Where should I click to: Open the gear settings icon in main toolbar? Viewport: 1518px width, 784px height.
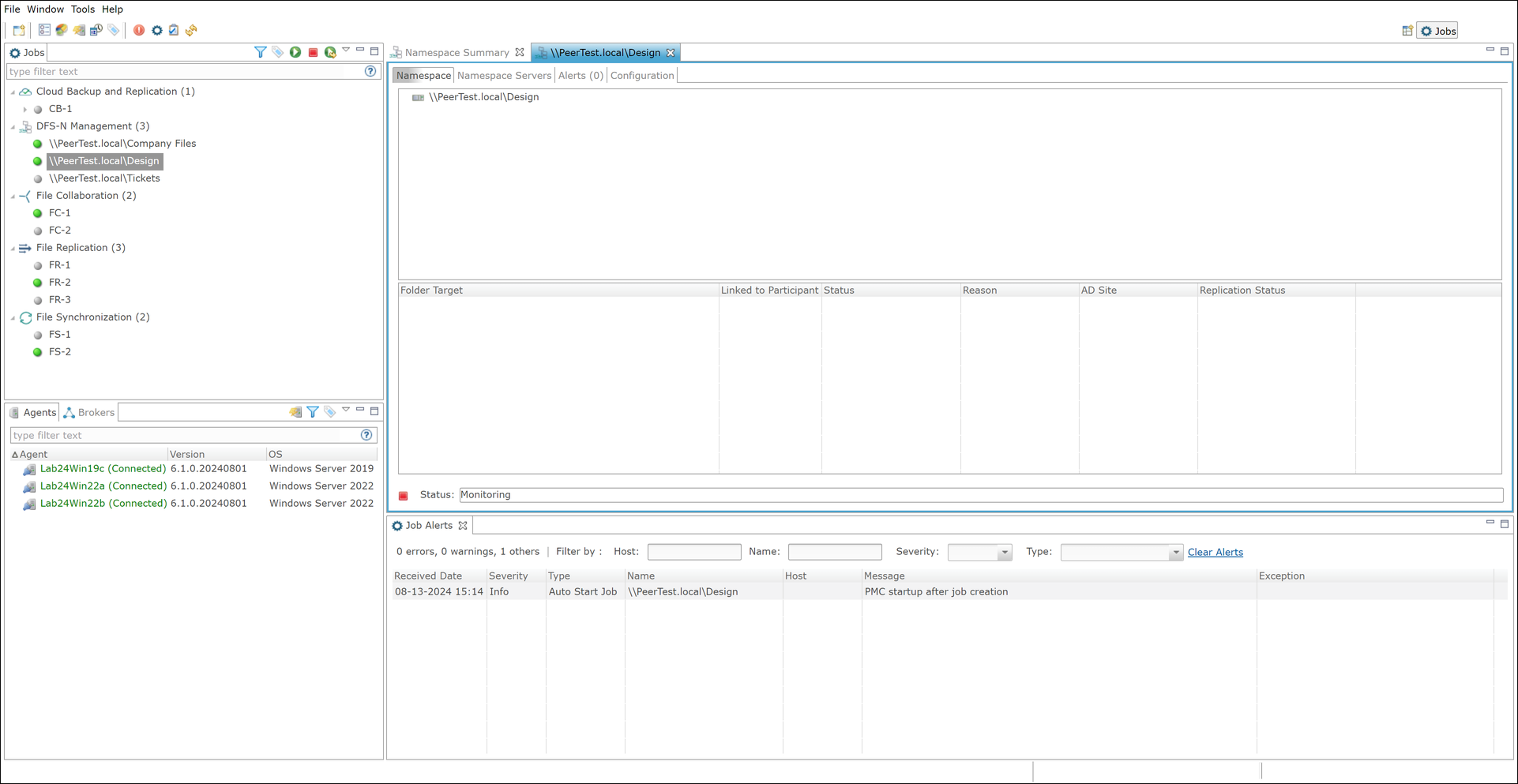click(x=156, y=30)
